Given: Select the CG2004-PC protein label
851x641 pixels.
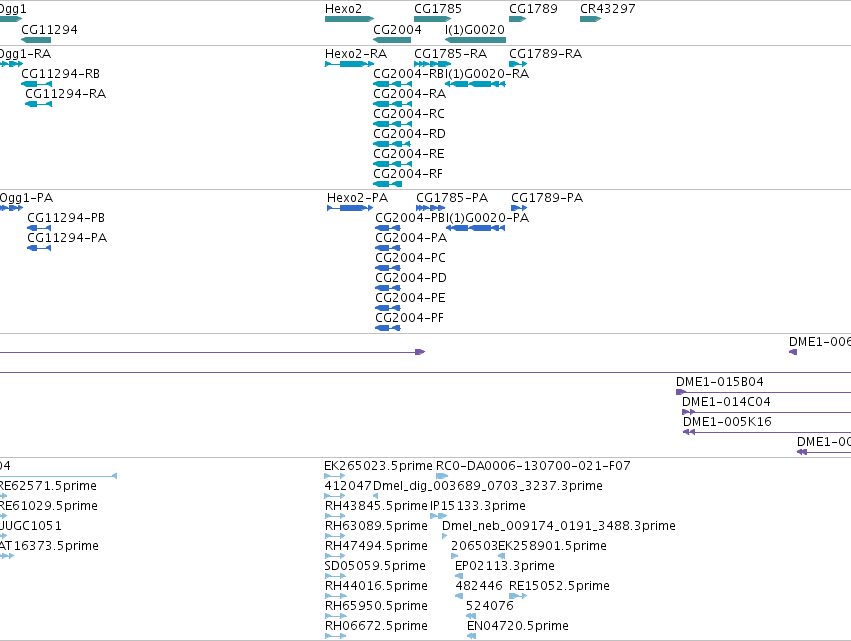Looking at the screenshot, I should click(411, 258).
